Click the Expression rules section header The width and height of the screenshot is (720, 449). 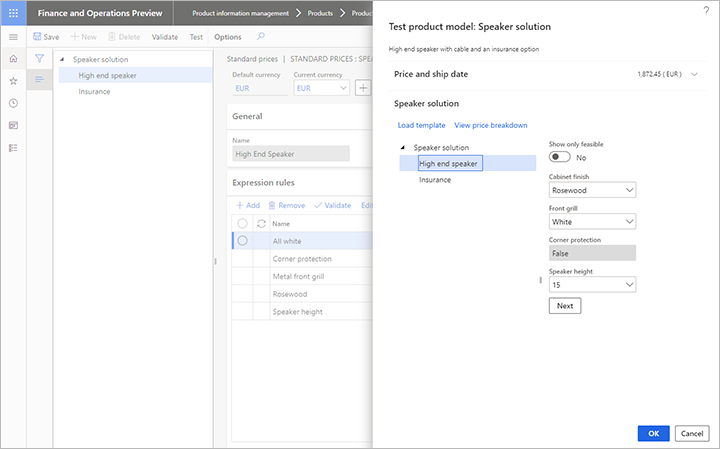[263, 182]
